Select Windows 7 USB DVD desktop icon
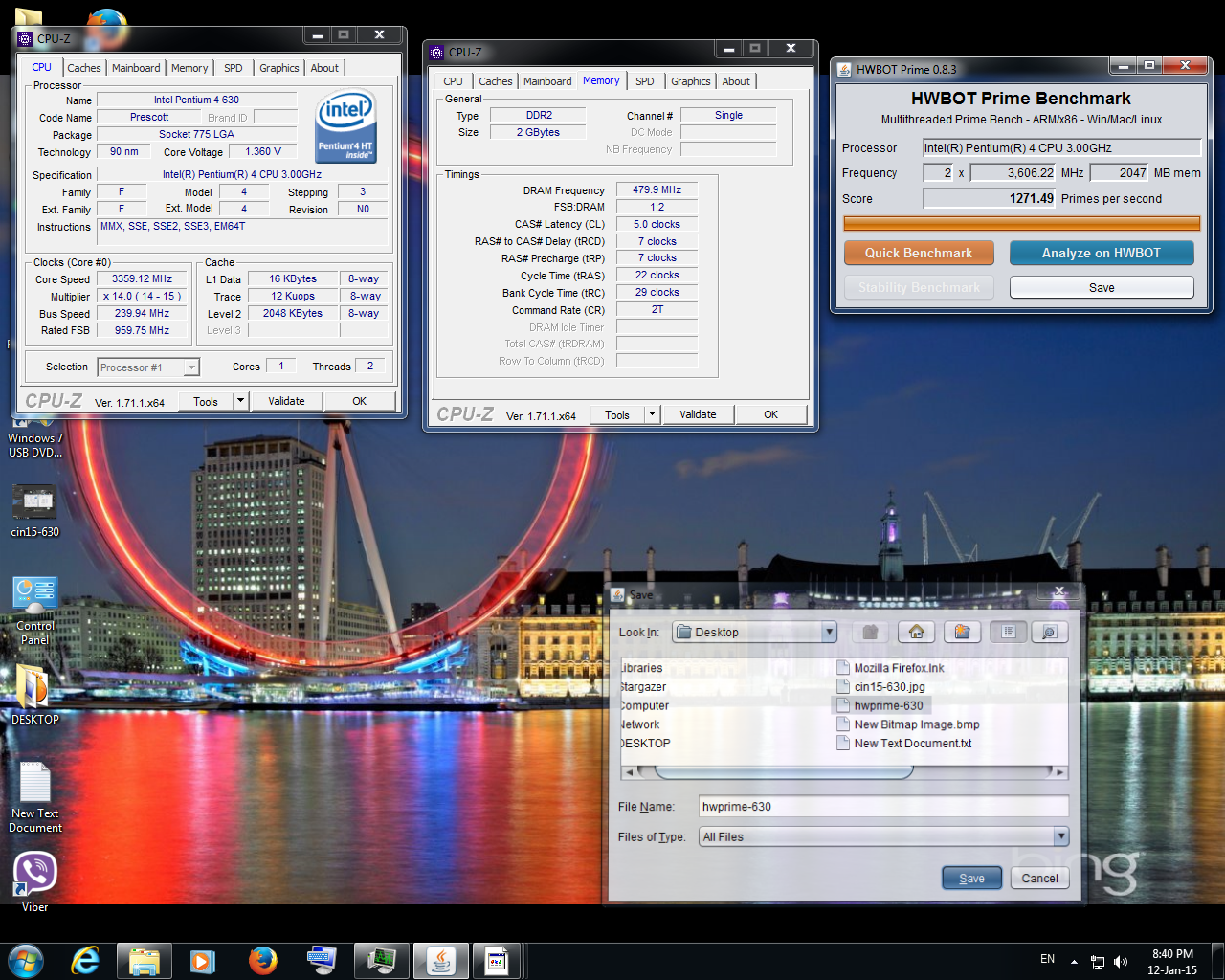 35,438
